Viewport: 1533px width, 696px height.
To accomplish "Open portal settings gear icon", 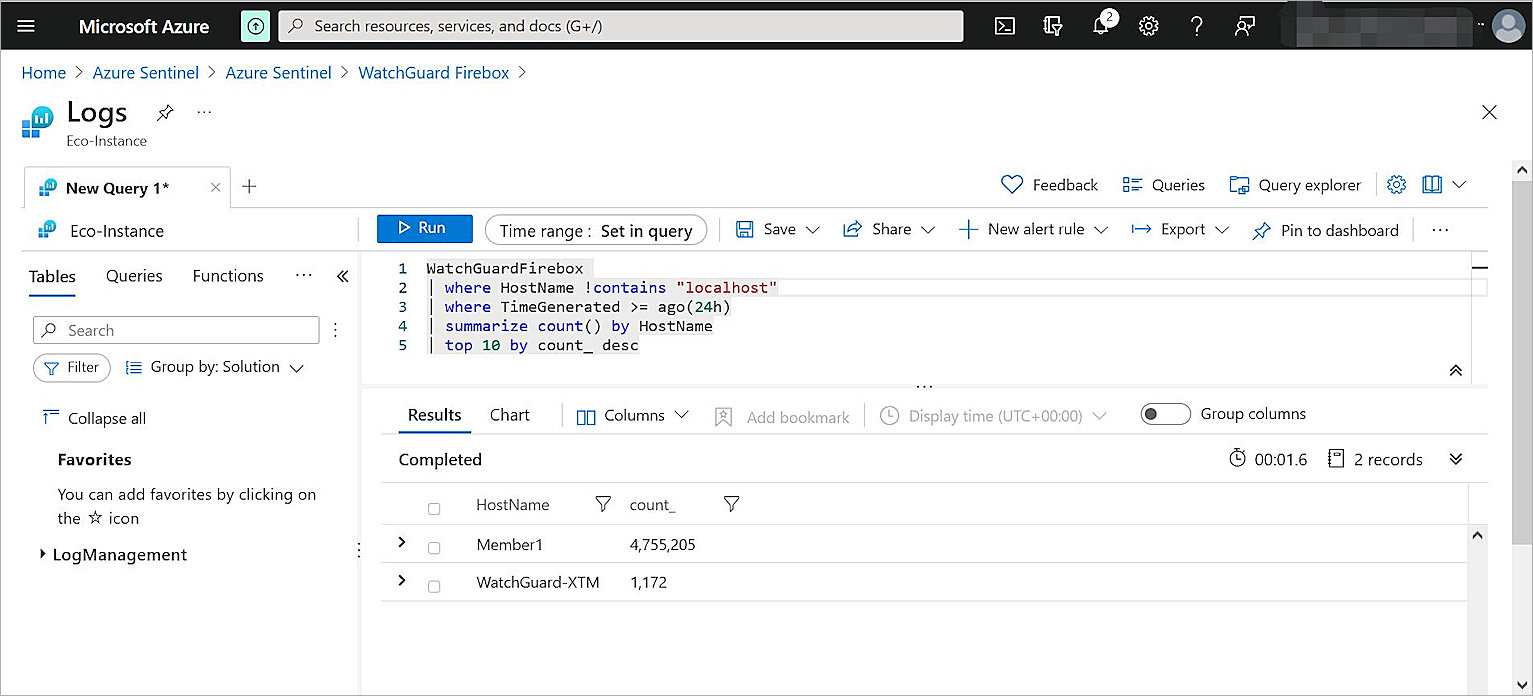I will (1149, 27).
